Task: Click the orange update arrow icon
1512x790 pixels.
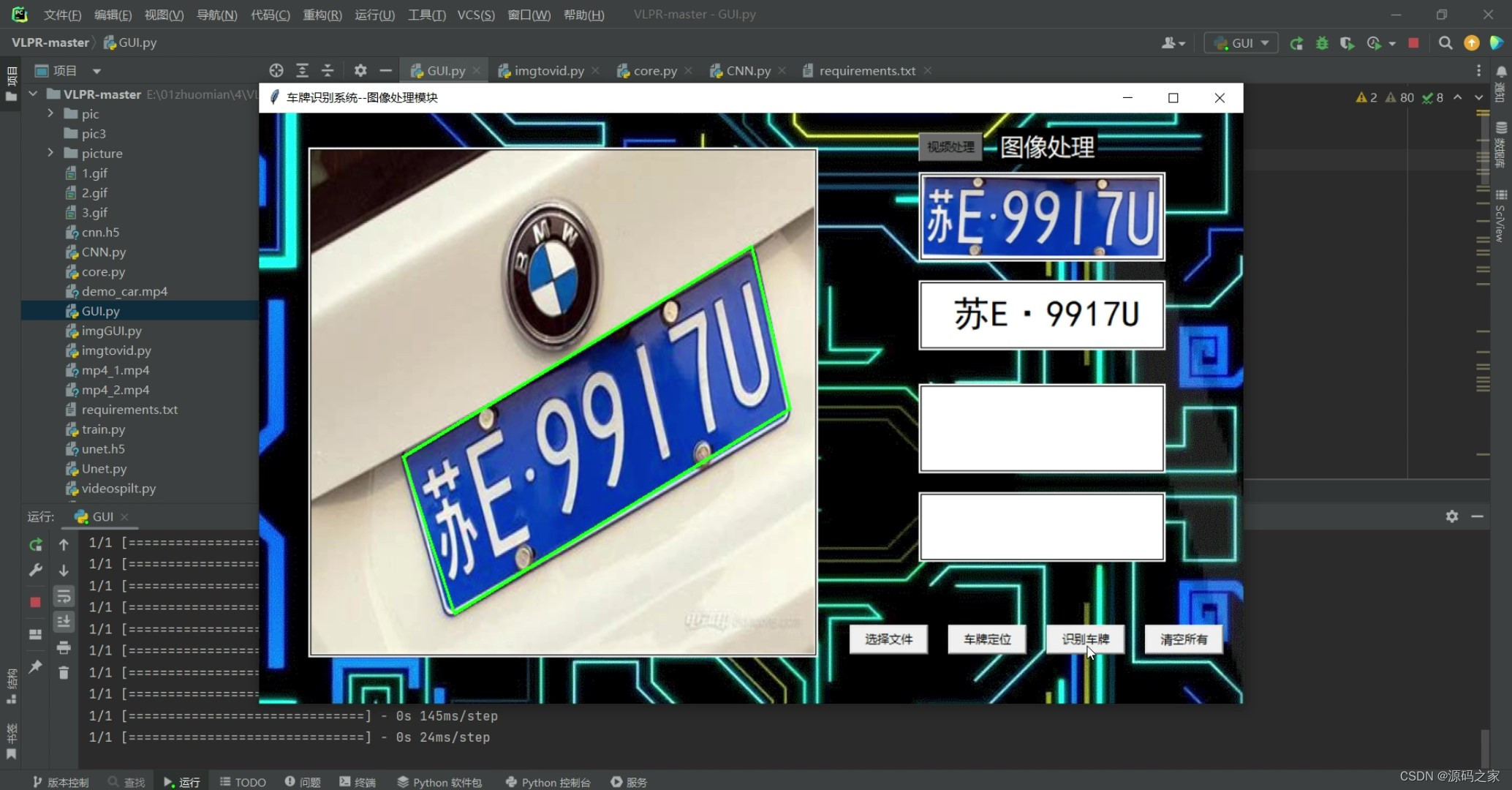Action: click(x=1471, y=43)
